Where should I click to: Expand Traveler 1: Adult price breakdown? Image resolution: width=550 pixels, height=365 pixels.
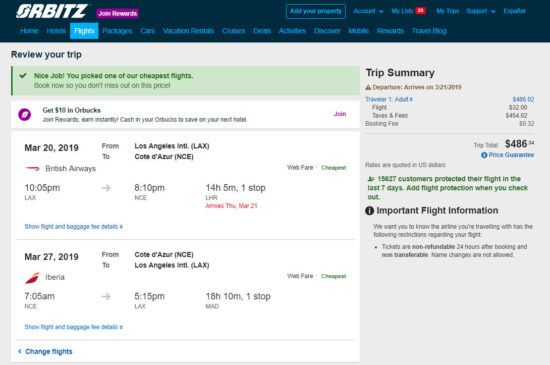(389, 100)
